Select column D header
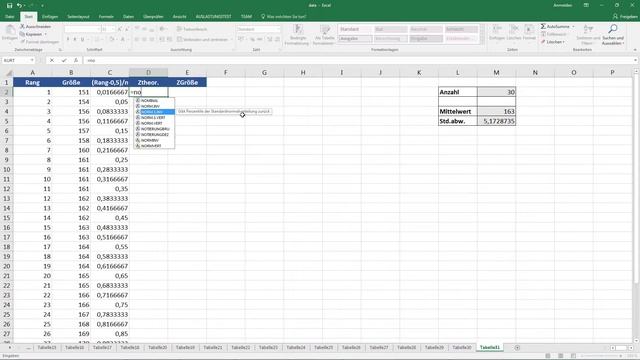The height and width of the screenshot is (360, 640). click(x=148, y=72)
